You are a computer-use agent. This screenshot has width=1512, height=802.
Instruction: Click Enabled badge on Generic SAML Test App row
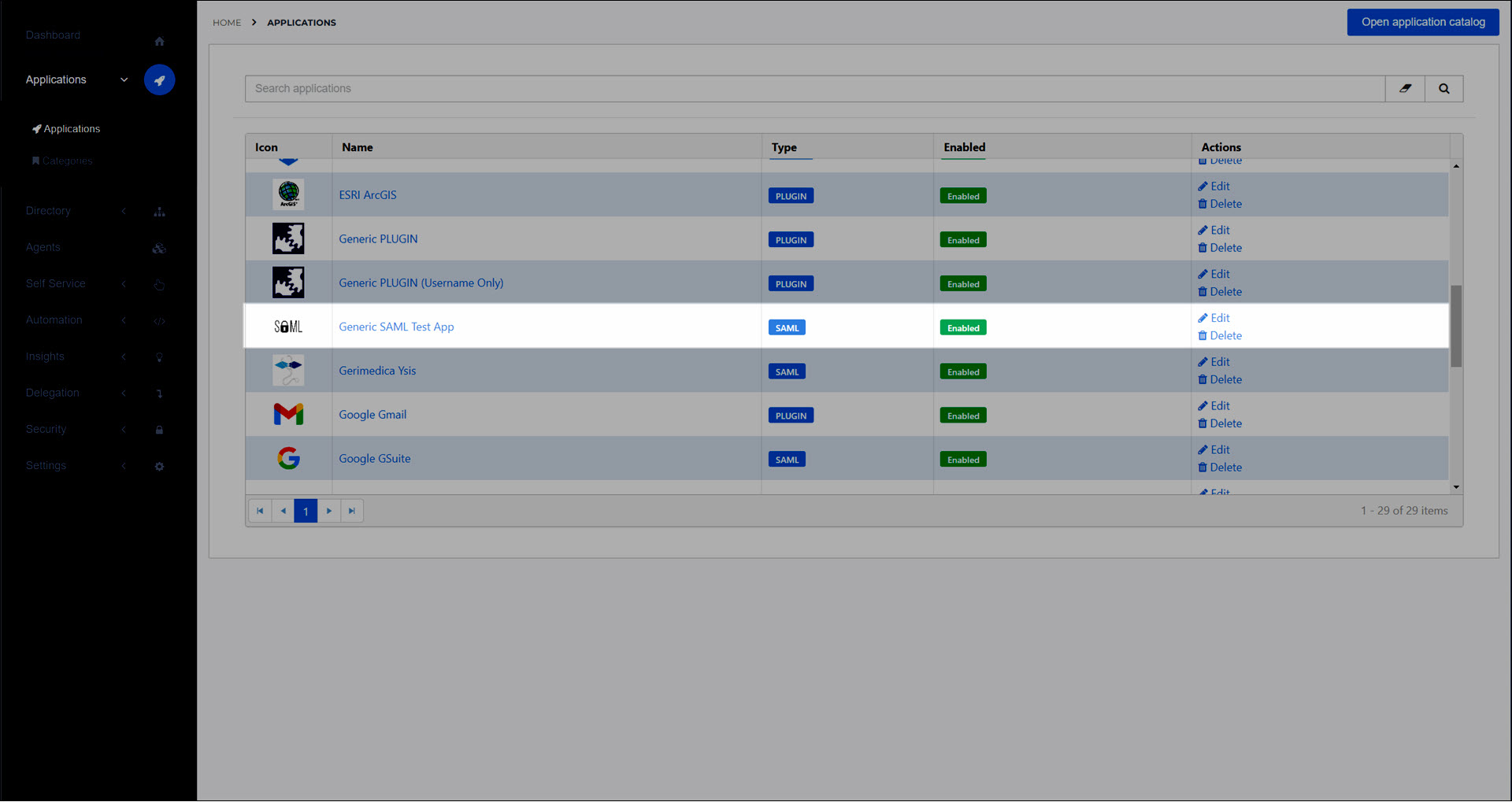tap(963, 328)
